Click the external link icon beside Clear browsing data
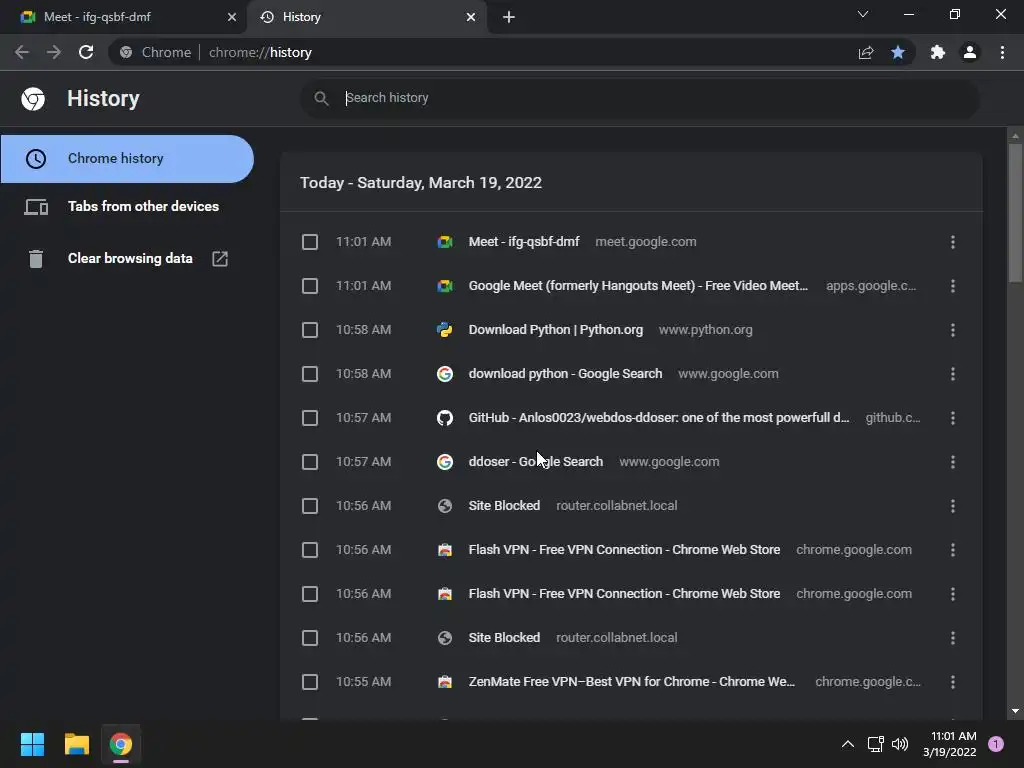 [220, 259]
